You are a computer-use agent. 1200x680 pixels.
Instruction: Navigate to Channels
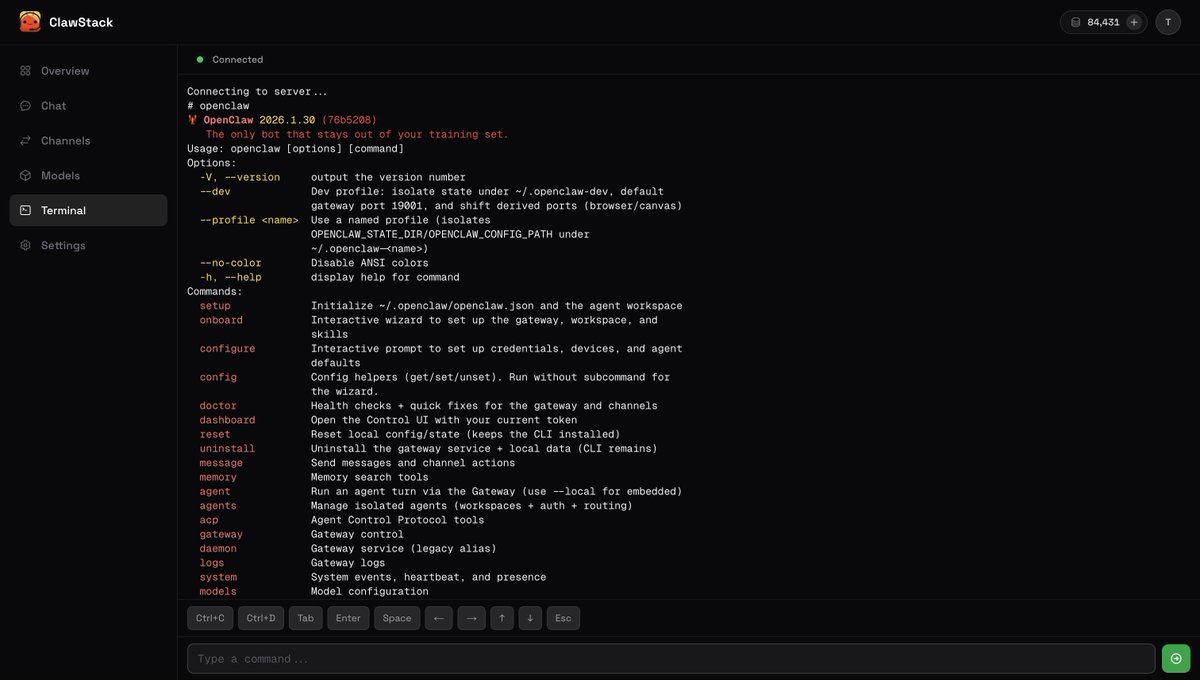tap(88, 141)
